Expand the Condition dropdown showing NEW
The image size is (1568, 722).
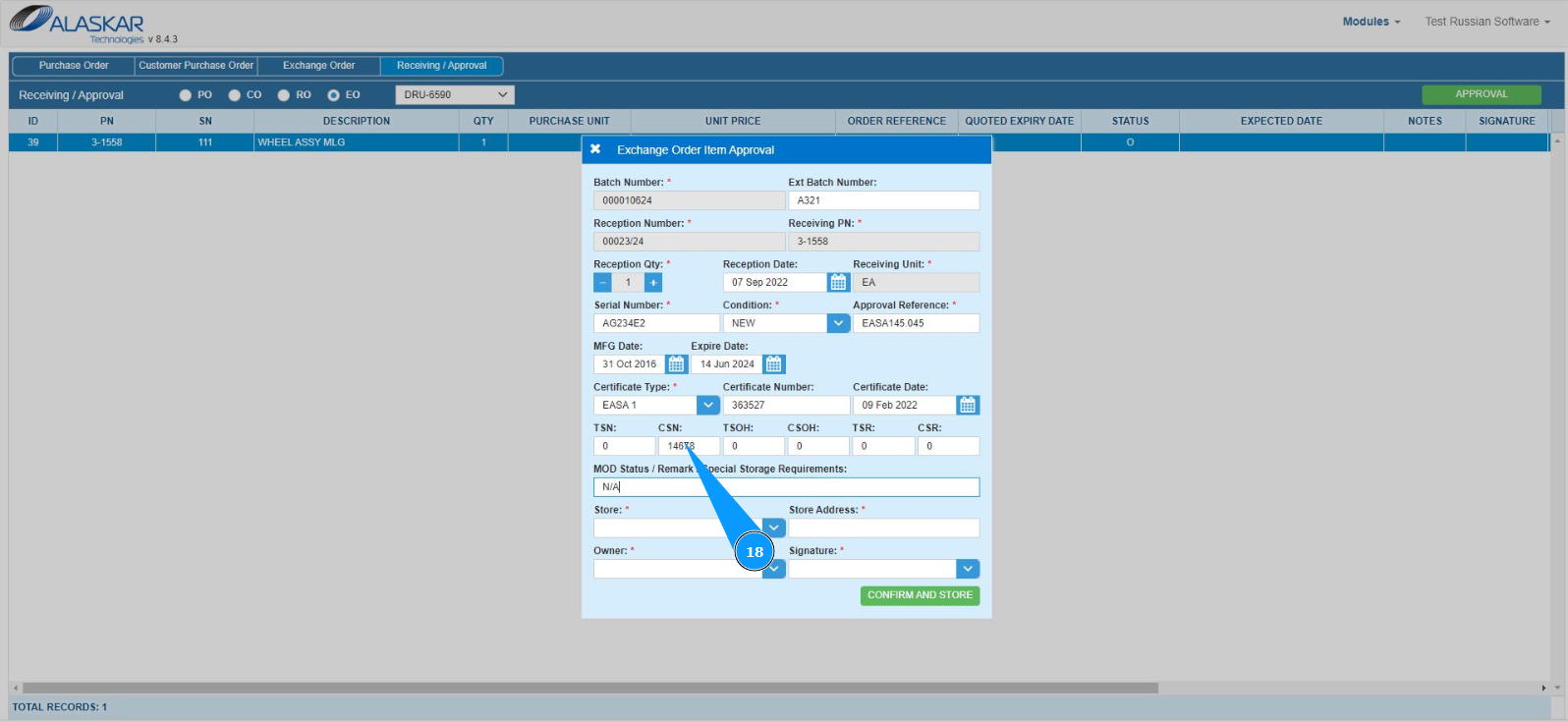[x=838, y=323]
